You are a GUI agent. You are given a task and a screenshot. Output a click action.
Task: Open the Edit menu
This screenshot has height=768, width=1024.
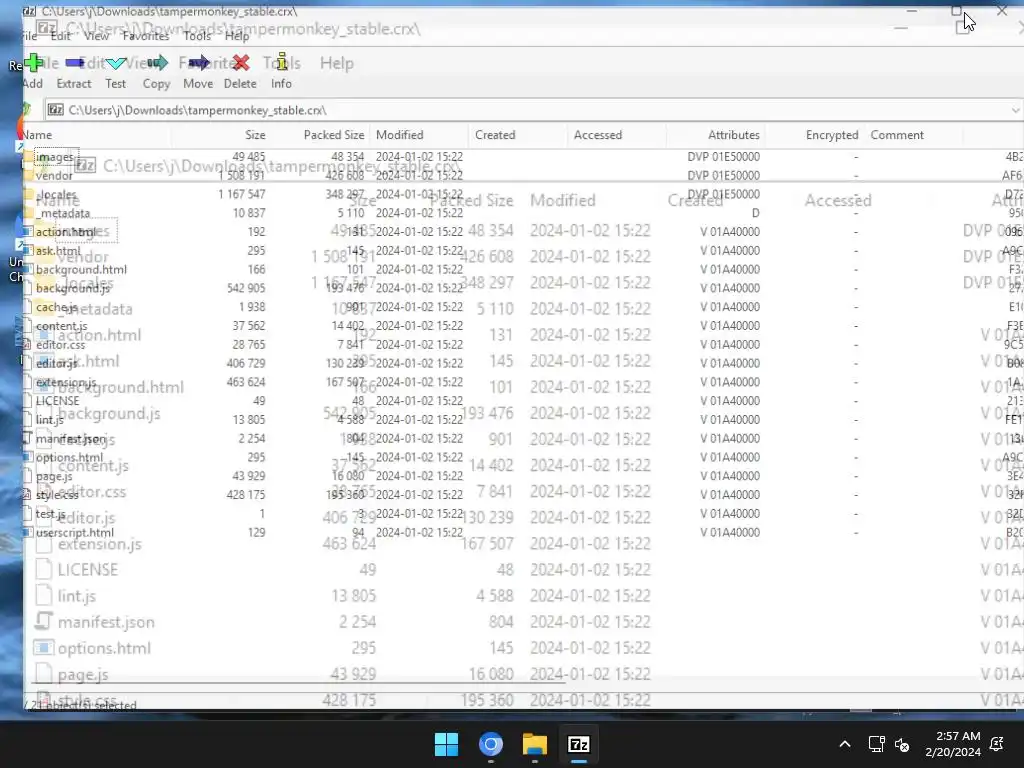(x=60, y=36)
